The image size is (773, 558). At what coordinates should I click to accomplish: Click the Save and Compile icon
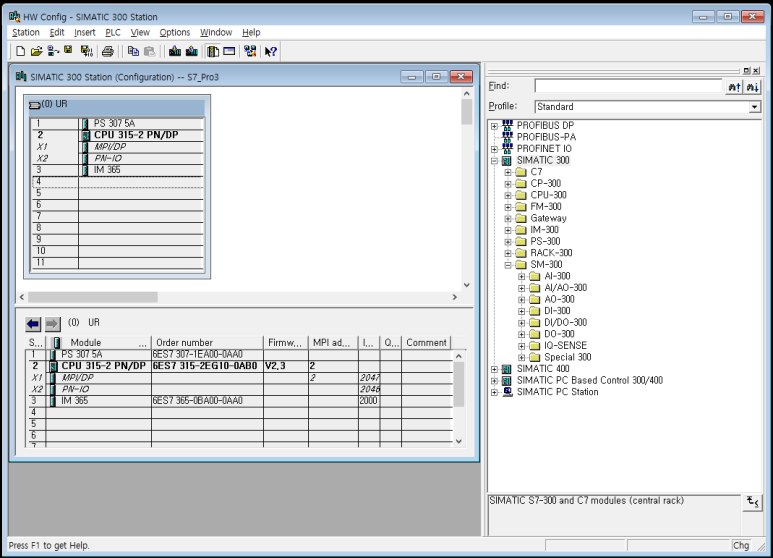coord(87,51)
